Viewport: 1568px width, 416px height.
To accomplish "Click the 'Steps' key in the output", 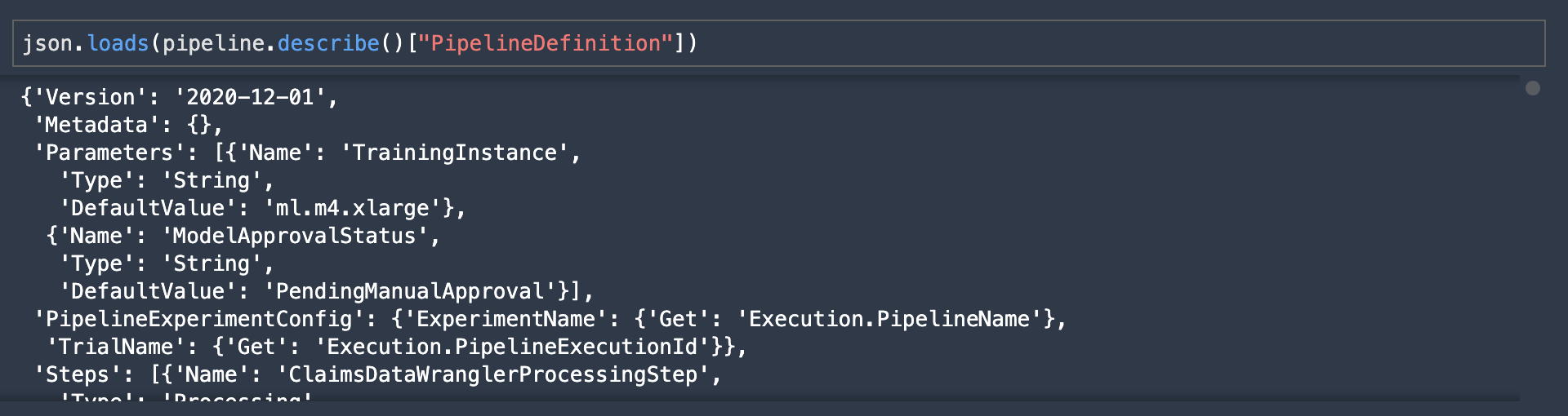I will [77, 374].
